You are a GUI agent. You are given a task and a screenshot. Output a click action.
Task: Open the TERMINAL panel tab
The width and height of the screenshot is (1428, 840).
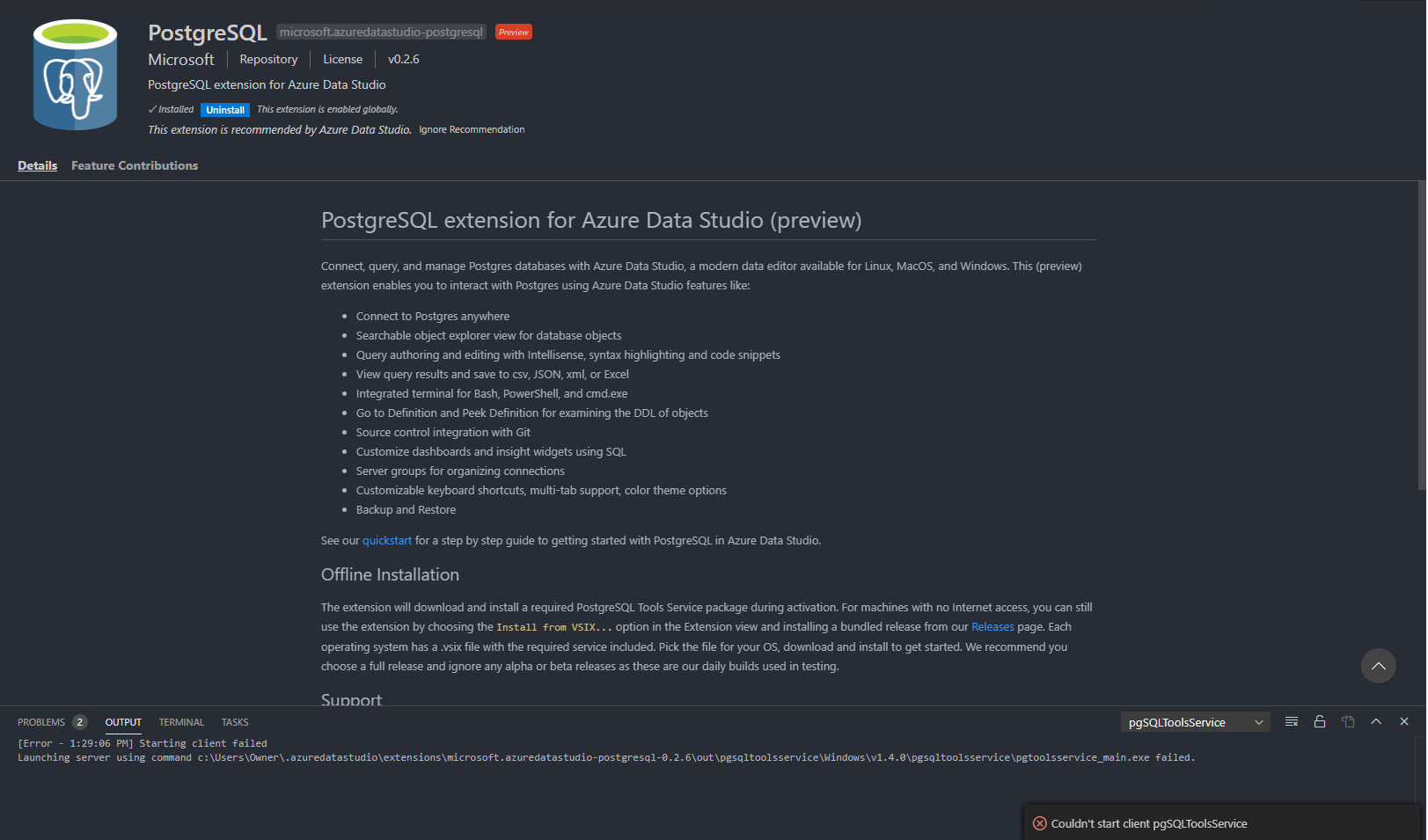[x=180, y=722]
